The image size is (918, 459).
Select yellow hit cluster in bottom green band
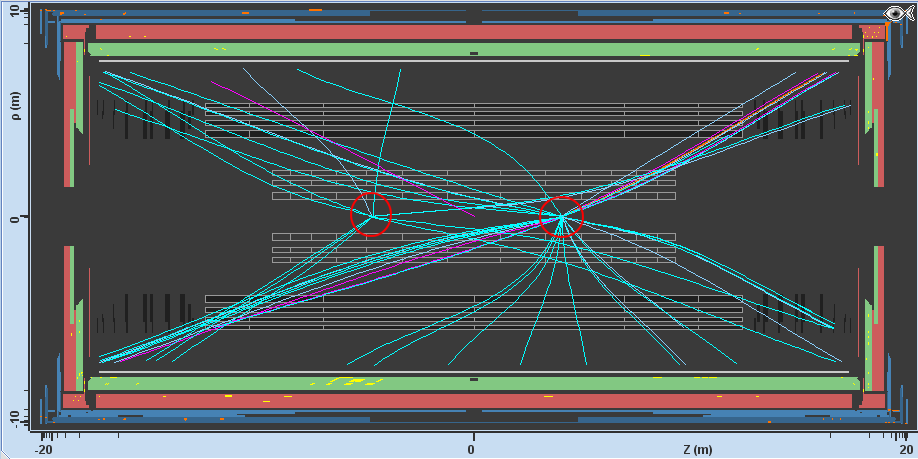[x=345, y=382]
